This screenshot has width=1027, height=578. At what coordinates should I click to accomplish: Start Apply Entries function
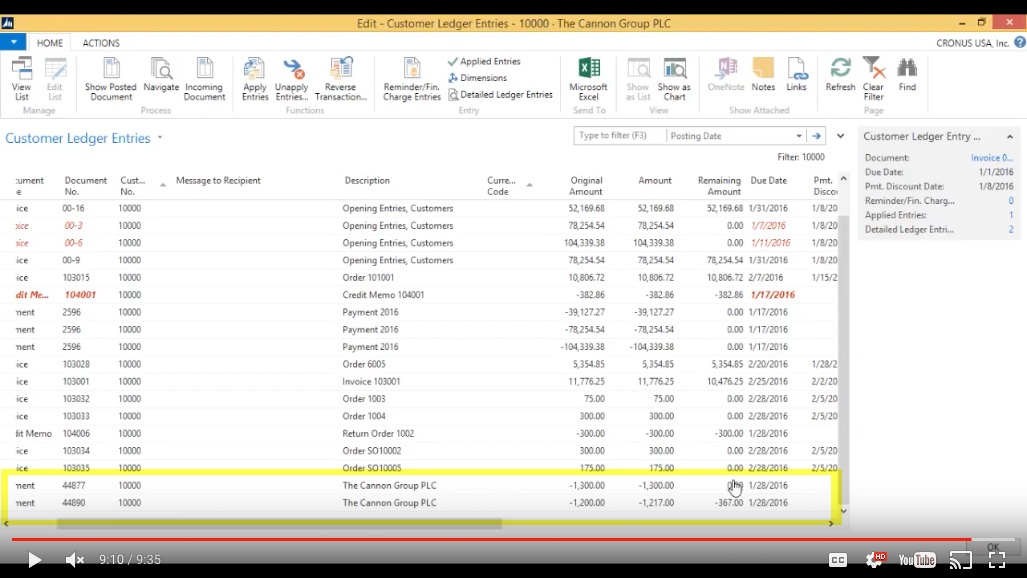click(255, 79)
